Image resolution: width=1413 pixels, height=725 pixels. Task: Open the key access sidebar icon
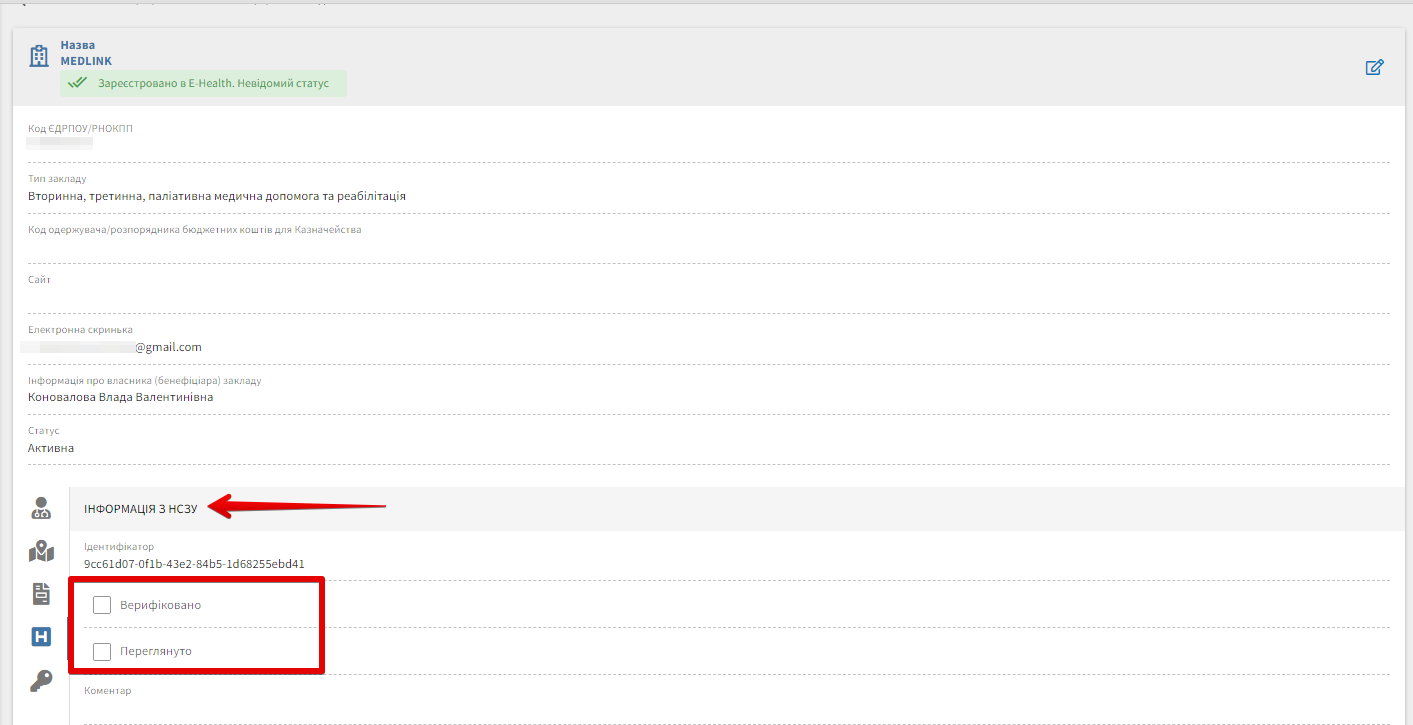(x=41, y=681)
